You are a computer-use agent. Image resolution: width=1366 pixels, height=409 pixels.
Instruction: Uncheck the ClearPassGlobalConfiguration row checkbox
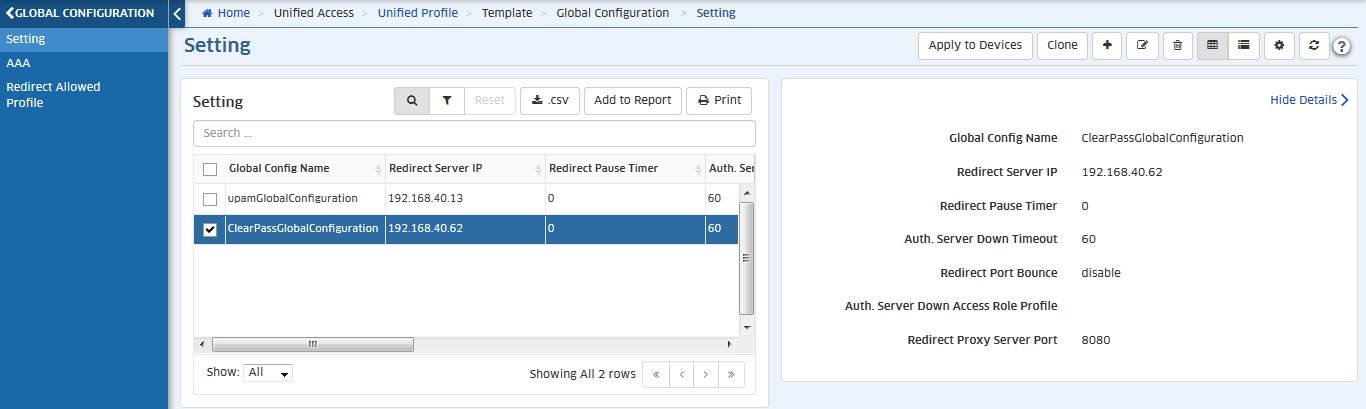[x=210, y=229]
